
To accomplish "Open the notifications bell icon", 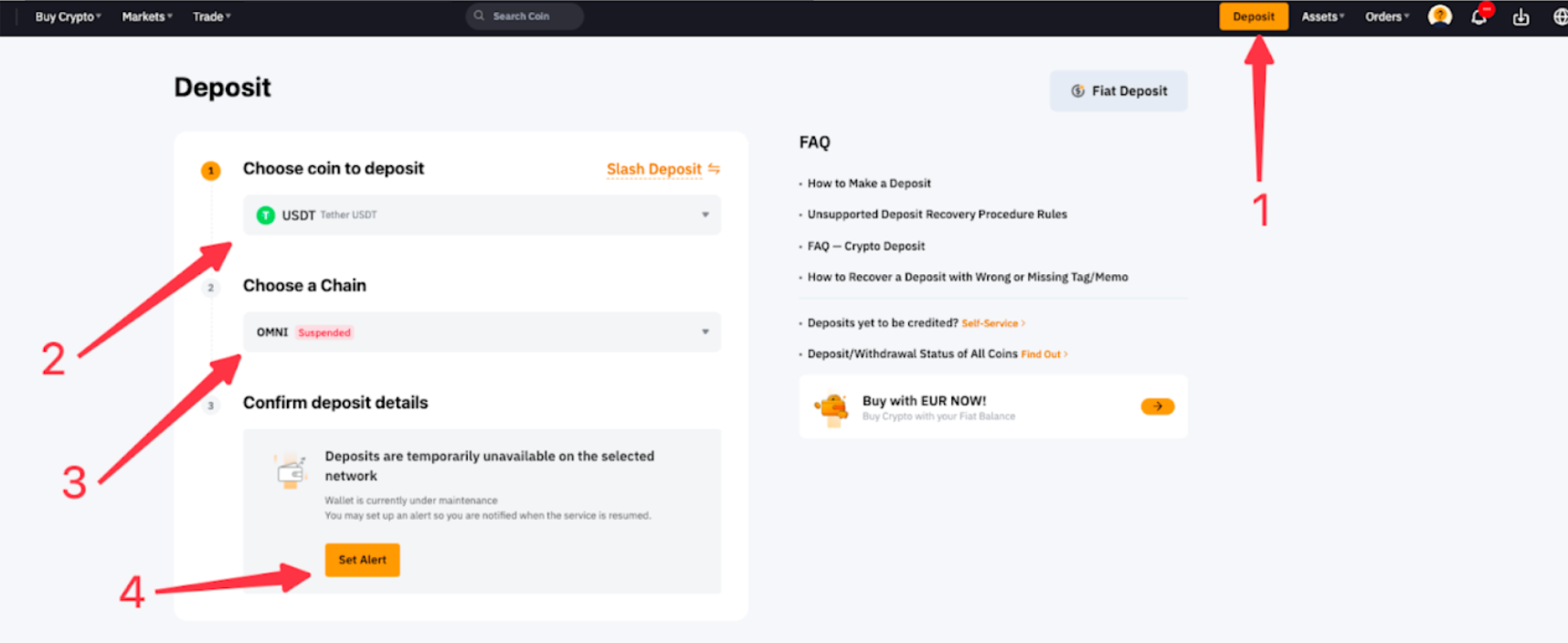I will (x=1478, y=16).
